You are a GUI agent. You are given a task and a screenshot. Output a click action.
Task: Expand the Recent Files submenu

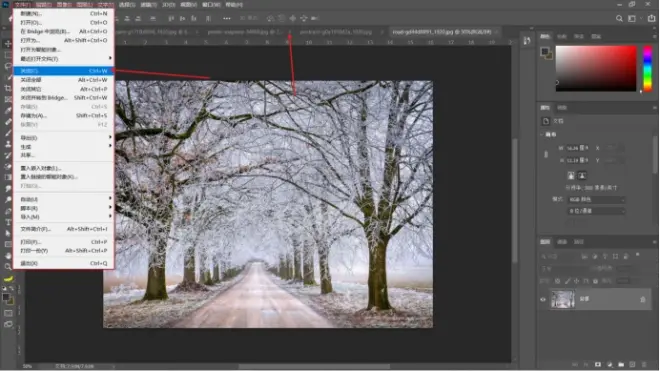pos(63,59)
